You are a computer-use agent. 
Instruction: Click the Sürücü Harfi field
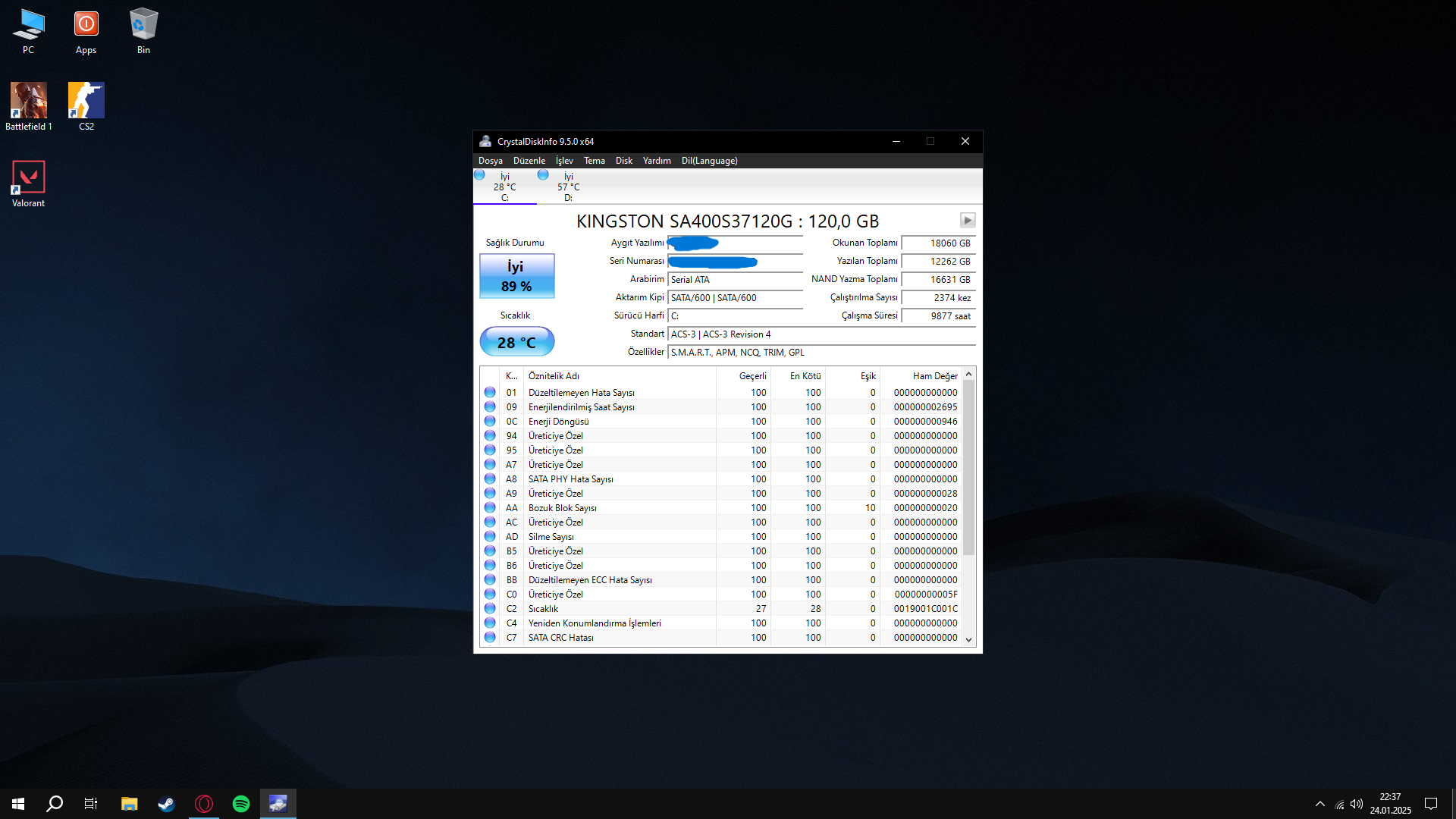(x=735, y=316)
